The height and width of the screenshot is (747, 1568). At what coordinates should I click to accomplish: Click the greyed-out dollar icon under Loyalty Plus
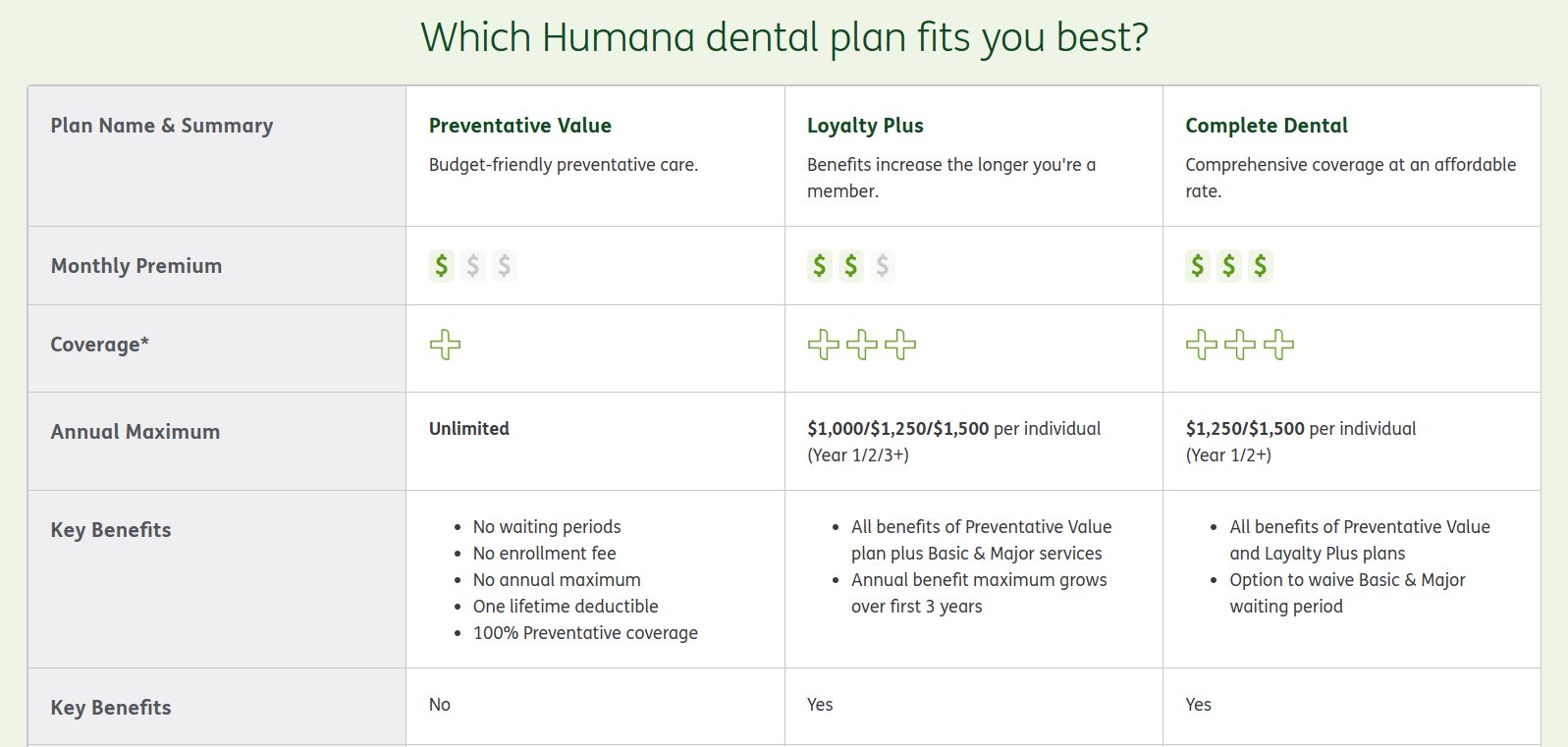tap(883, 266)
